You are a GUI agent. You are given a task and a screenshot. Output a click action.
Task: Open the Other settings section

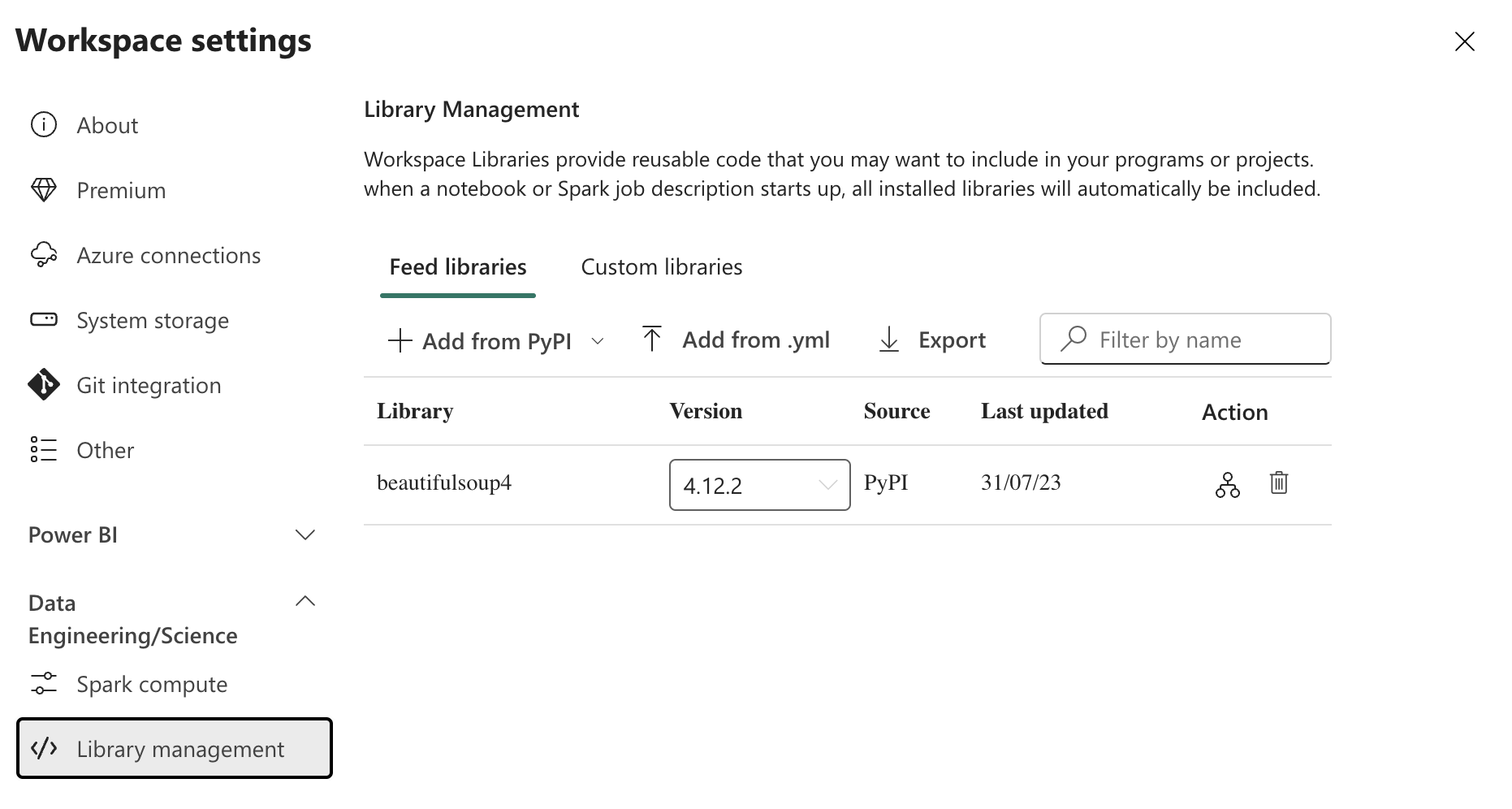[105, 450]
